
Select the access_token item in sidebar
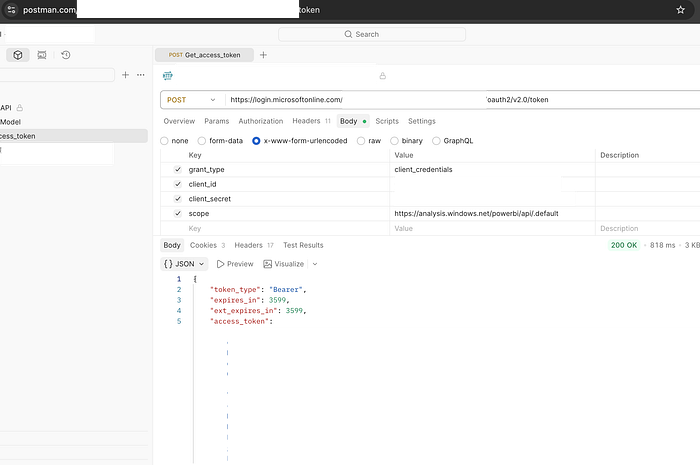(74, 136)
